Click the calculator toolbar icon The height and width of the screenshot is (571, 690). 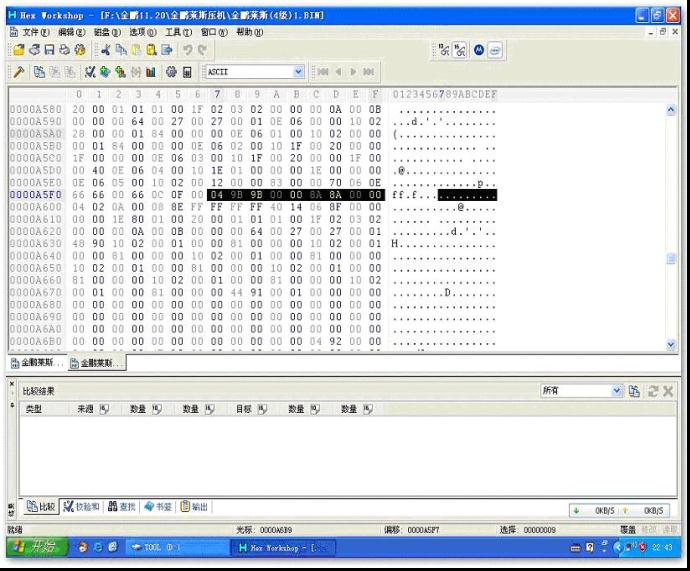coord(187,72)
